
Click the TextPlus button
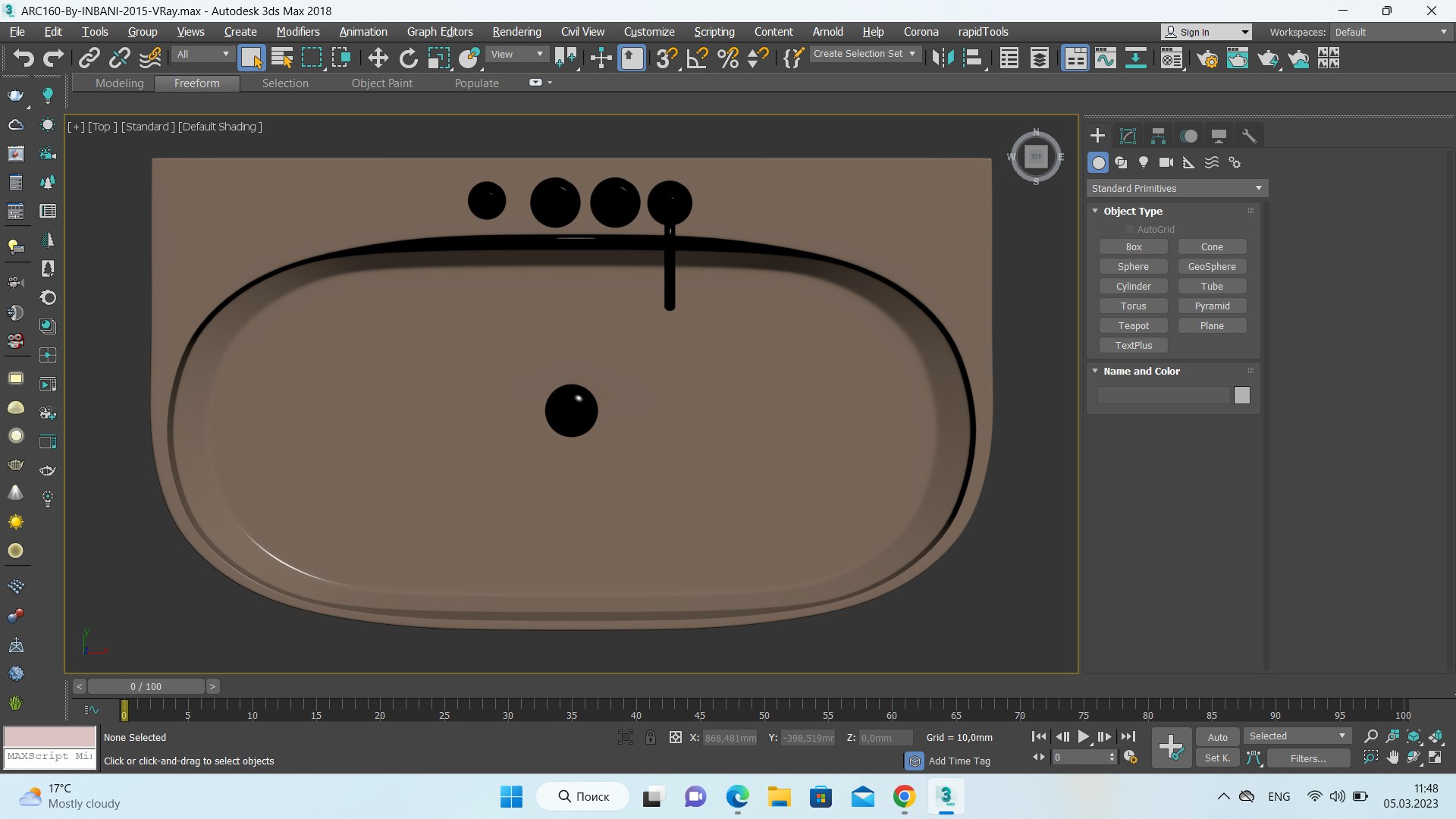click(x=1133, y=345)
